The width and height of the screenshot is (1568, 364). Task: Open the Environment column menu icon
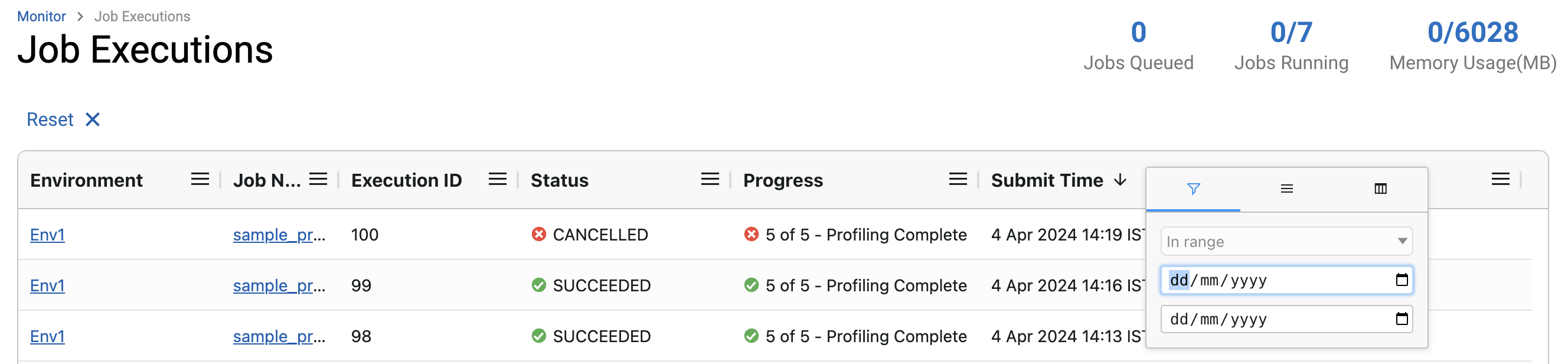pos(200,179)
